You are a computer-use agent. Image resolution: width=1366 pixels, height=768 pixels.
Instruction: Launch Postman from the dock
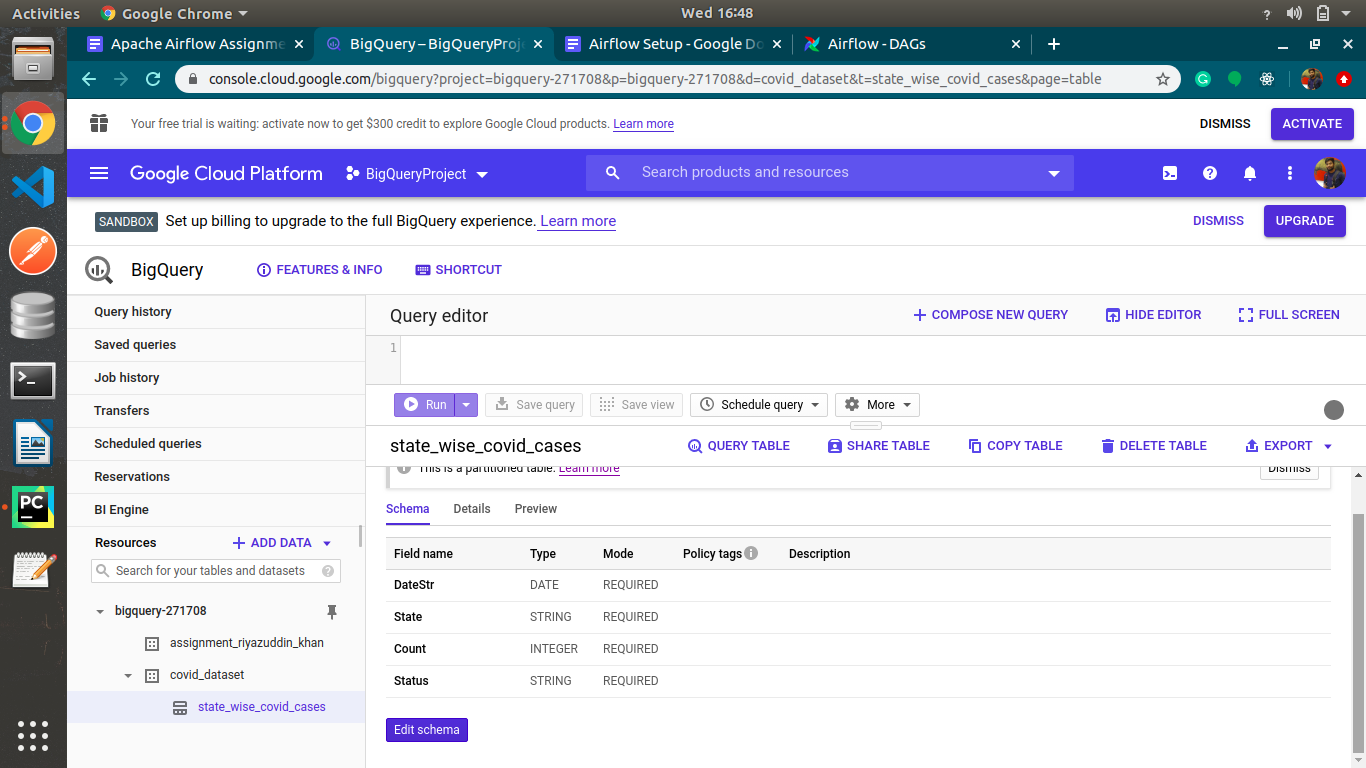[32, 251]
